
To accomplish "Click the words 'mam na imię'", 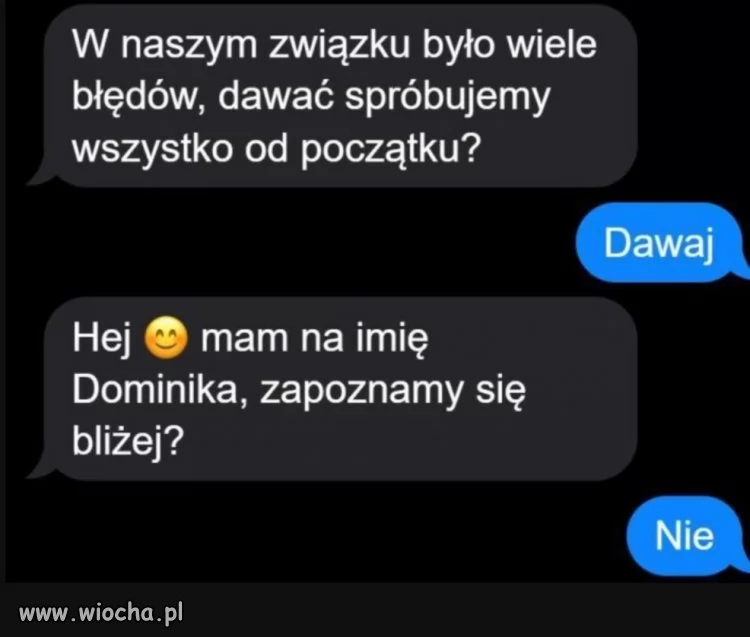I will pos(315,339).
